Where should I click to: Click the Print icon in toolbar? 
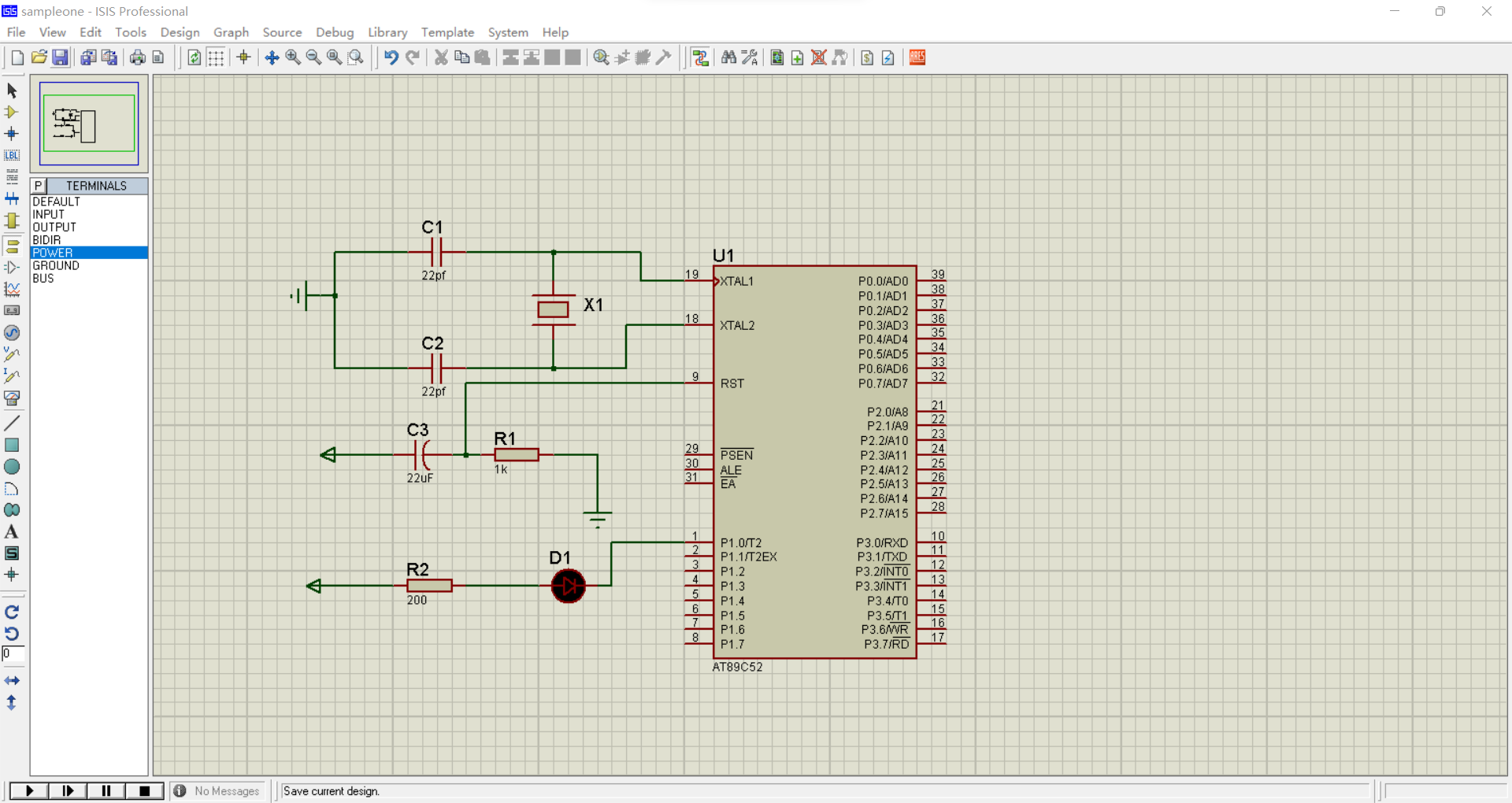click(138, 57)
